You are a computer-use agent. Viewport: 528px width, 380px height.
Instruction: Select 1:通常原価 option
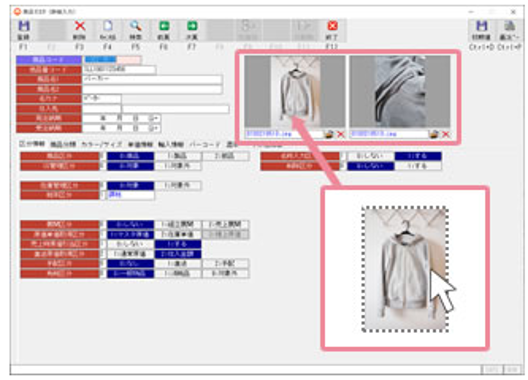pyautogui.click(x=131, y=254)
